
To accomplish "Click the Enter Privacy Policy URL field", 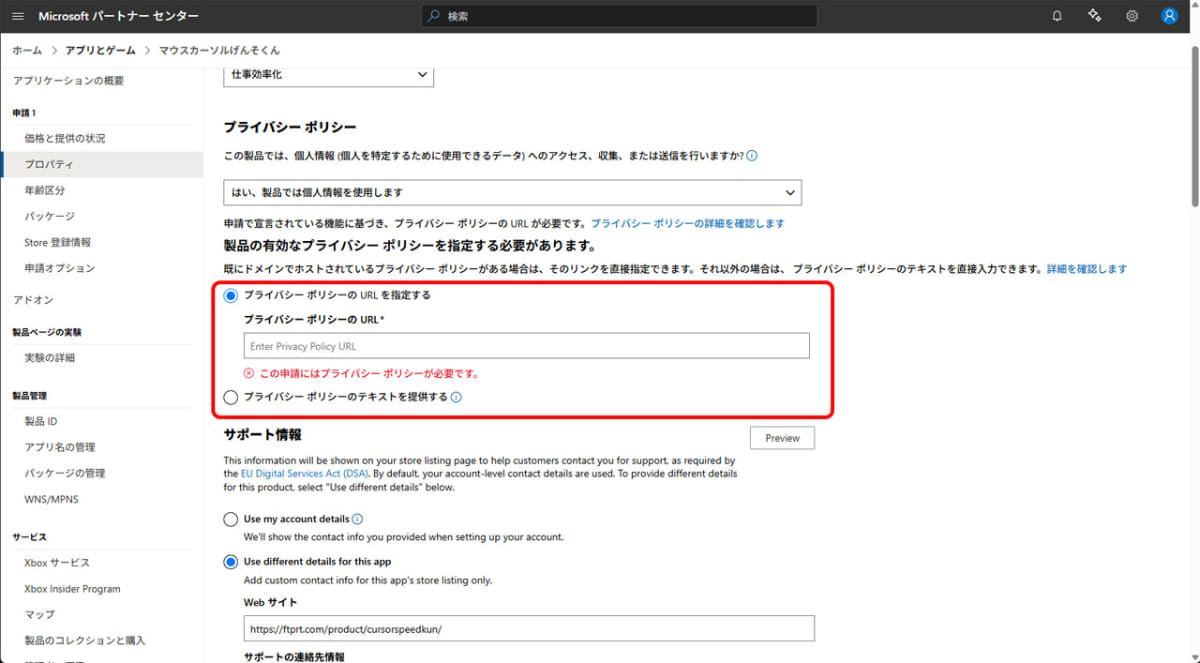I will click(x=526, y=346).
